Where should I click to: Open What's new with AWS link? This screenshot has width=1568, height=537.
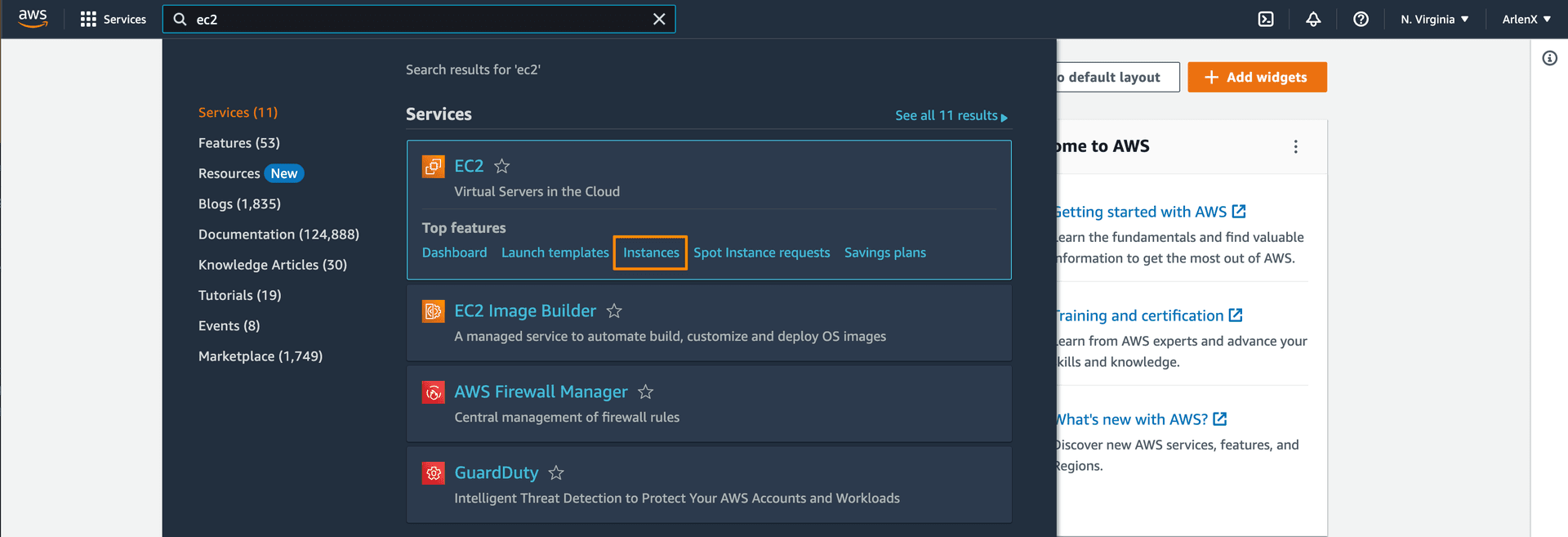tap(1142, 419)
